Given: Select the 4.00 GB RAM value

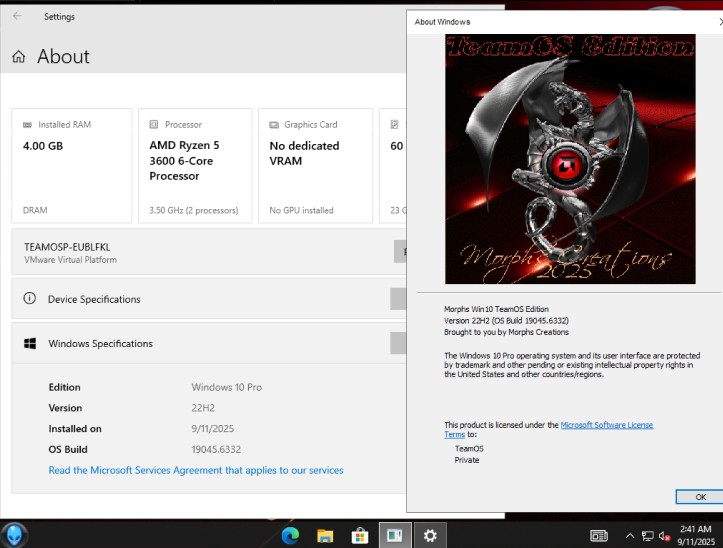Looking at the screenshot, I should (43, 146).
